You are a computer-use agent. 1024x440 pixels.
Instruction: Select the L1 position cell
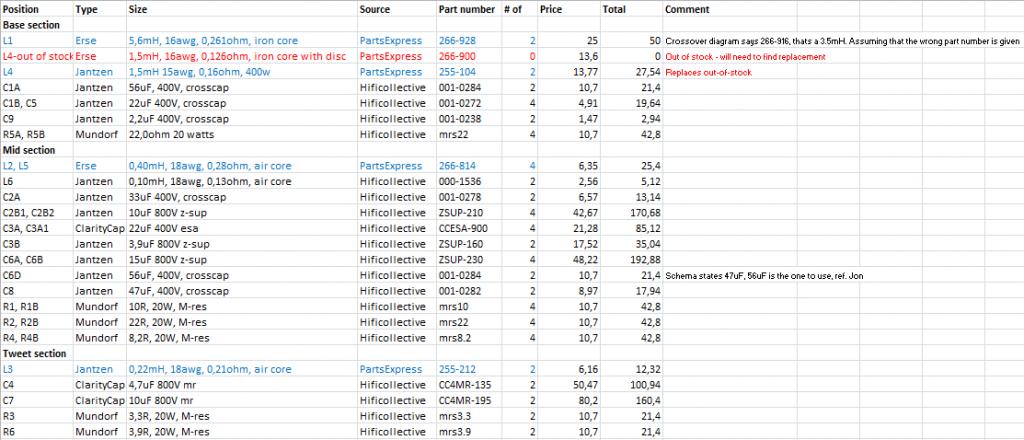click(37, 40)
